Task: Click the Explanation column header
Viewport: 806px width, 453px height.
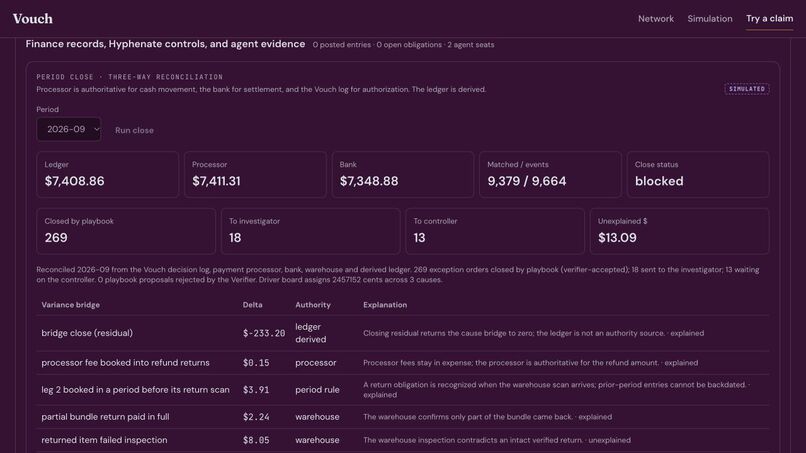Action: tap(384, 305)
